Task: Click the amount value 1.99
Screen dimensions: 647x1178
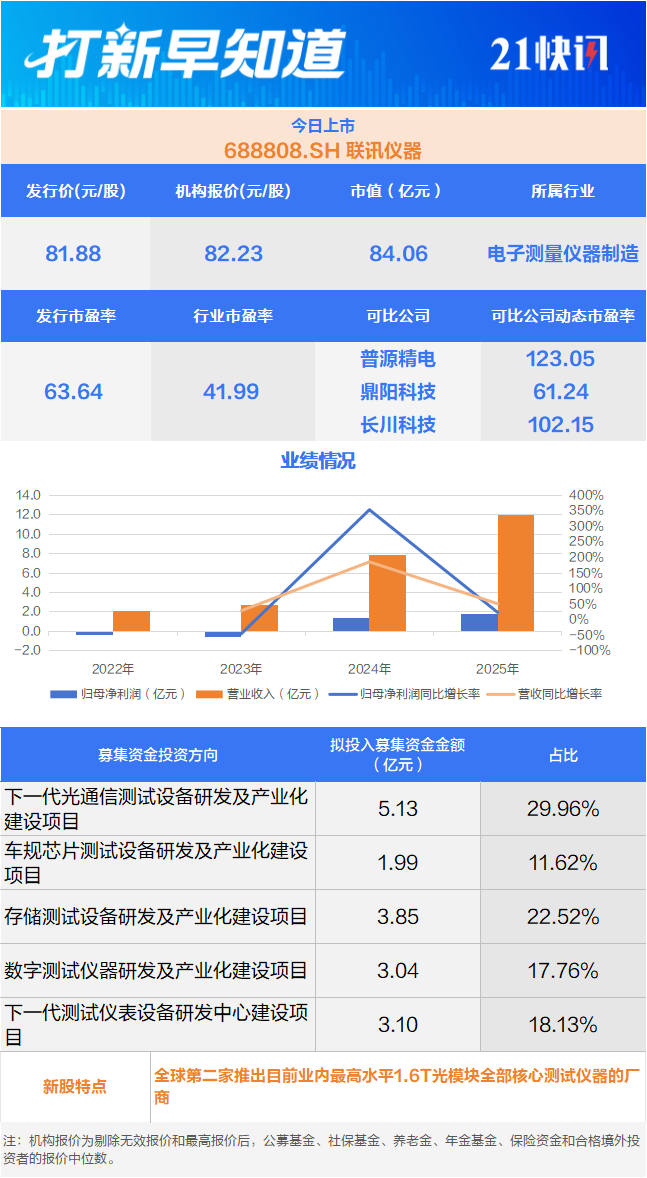Action: (398, 862)
